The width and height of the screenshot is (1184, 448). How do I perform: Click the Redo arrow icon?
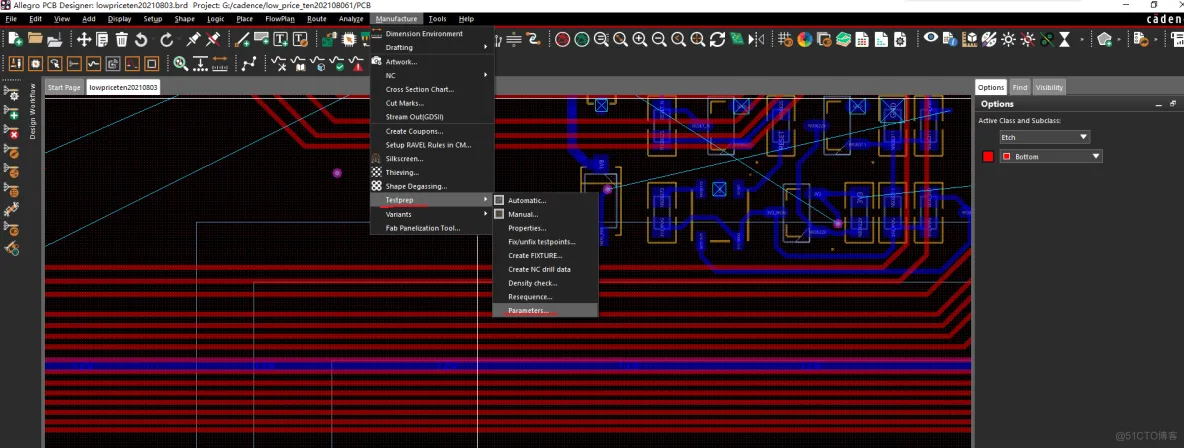[x=166, y=39]
